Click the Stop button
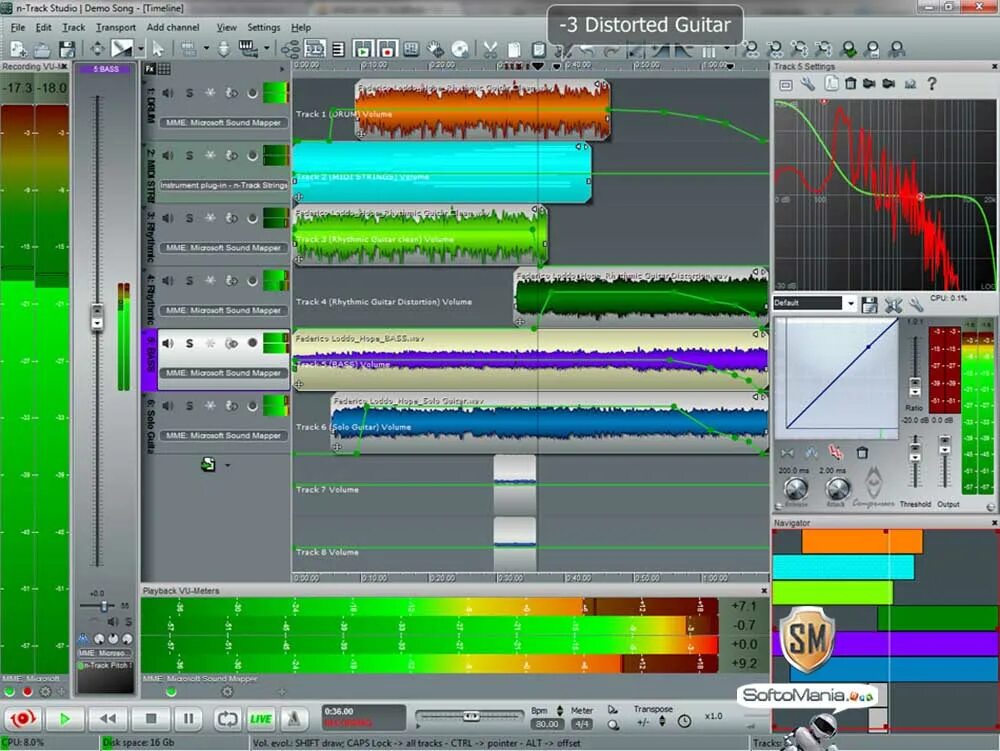The image size is (1000, 751). [151, 718]
